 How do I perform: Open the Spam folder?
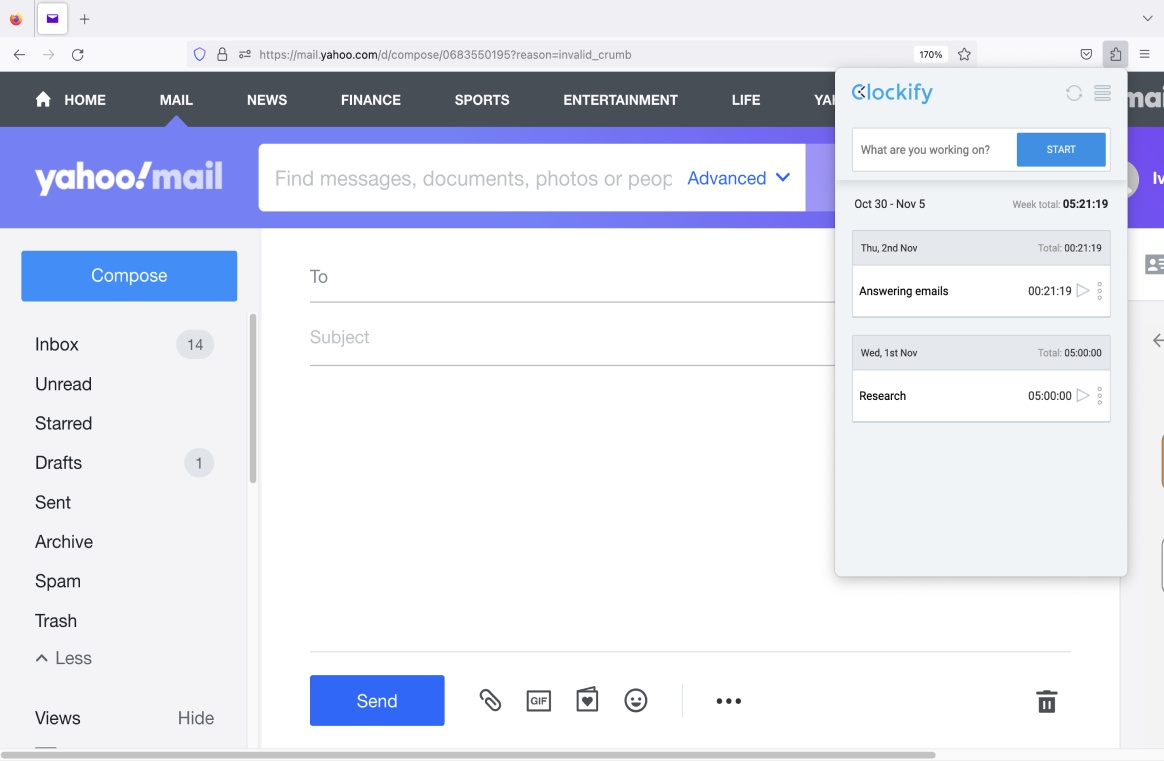click(57, 581)
